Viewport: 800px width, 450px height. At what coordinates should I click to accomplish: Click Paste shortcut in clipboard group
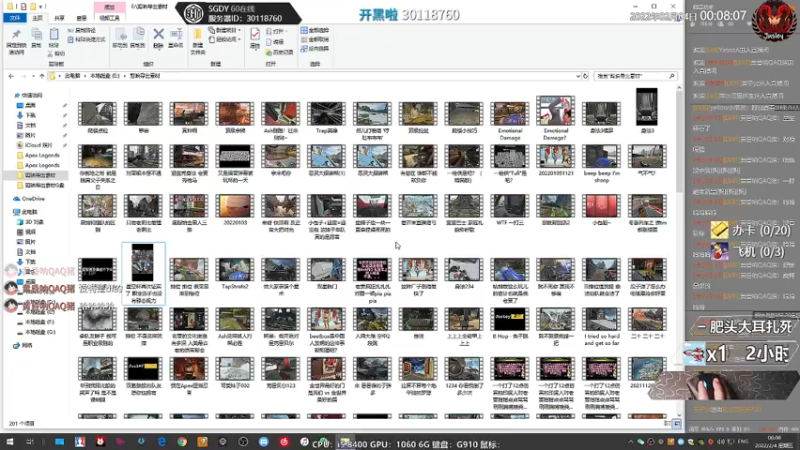click(87, 39)
